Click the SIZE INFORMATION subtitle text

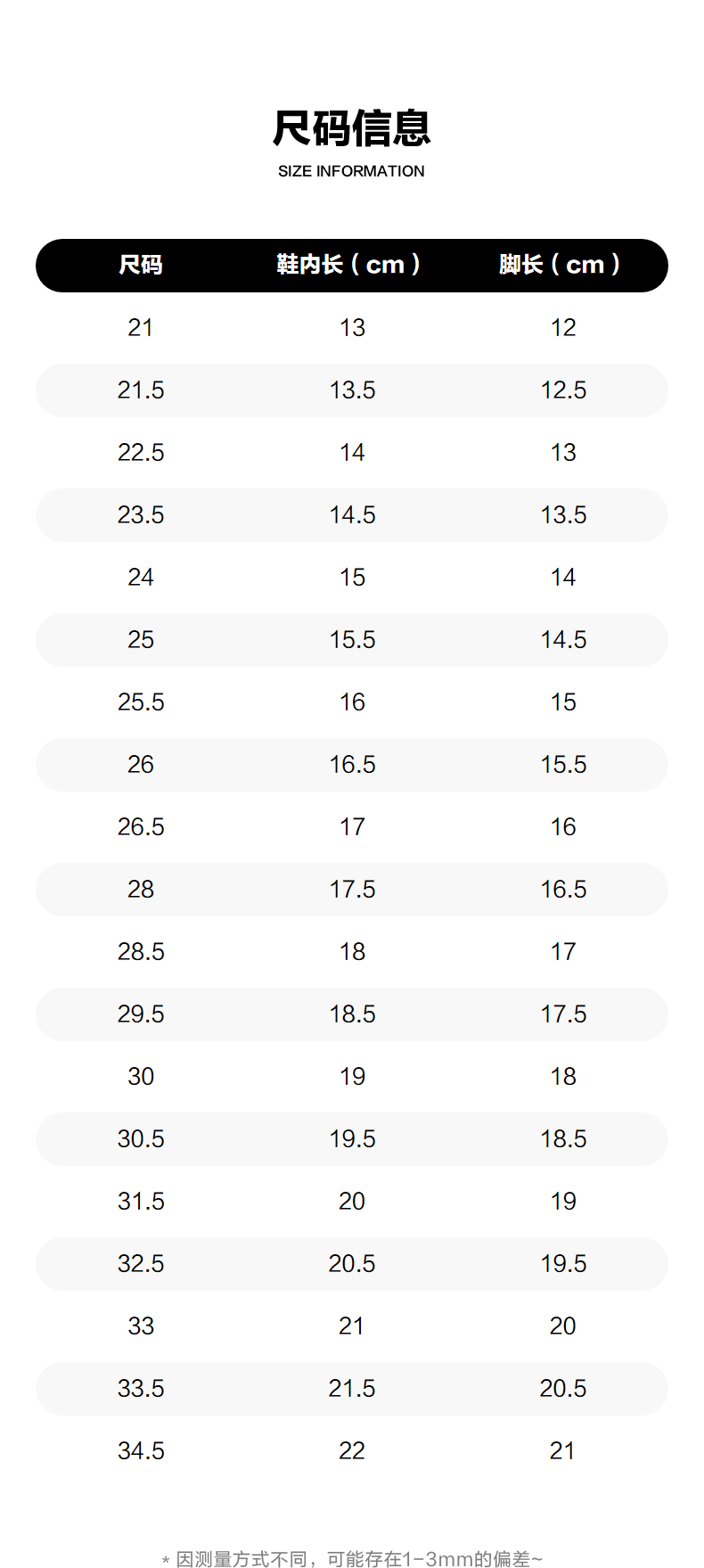pyautogui.click(x=351, y=171)
